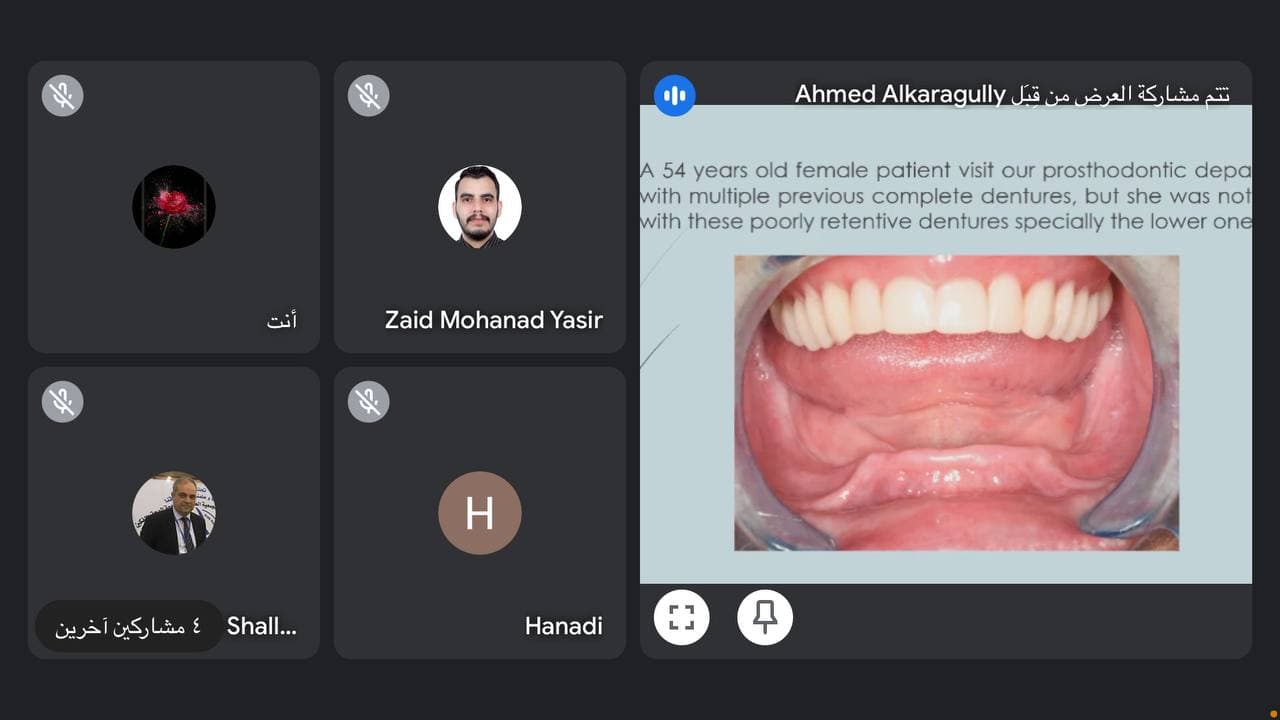Click the أنت name label

coord(282,321)
